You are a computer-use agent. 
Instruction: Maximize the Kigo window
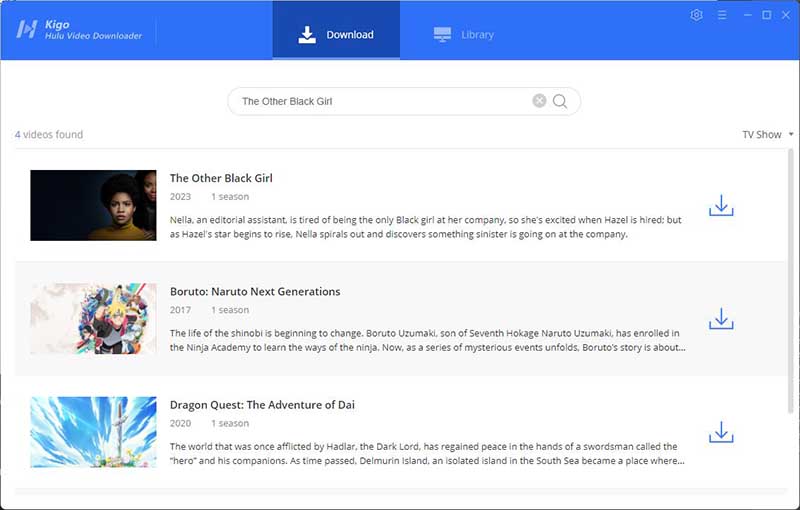(x=766, y=15)
